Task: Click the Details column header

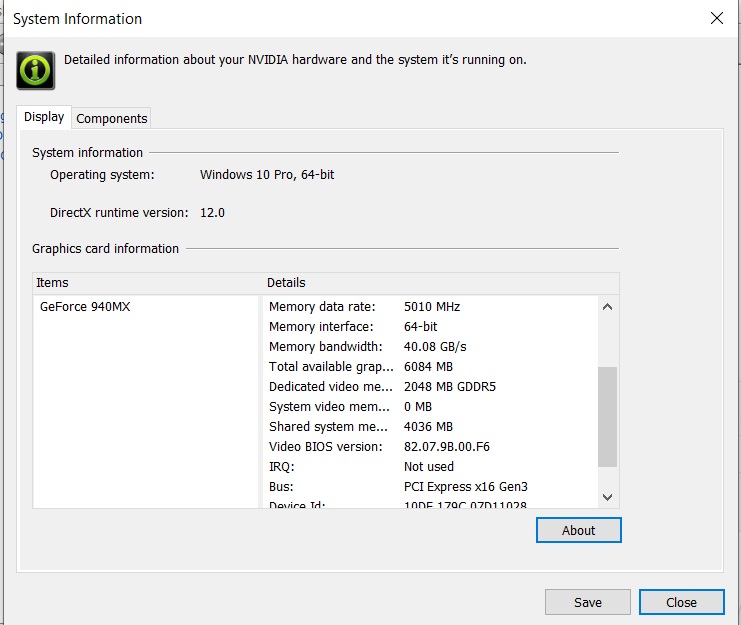Action: pos(441,283)
